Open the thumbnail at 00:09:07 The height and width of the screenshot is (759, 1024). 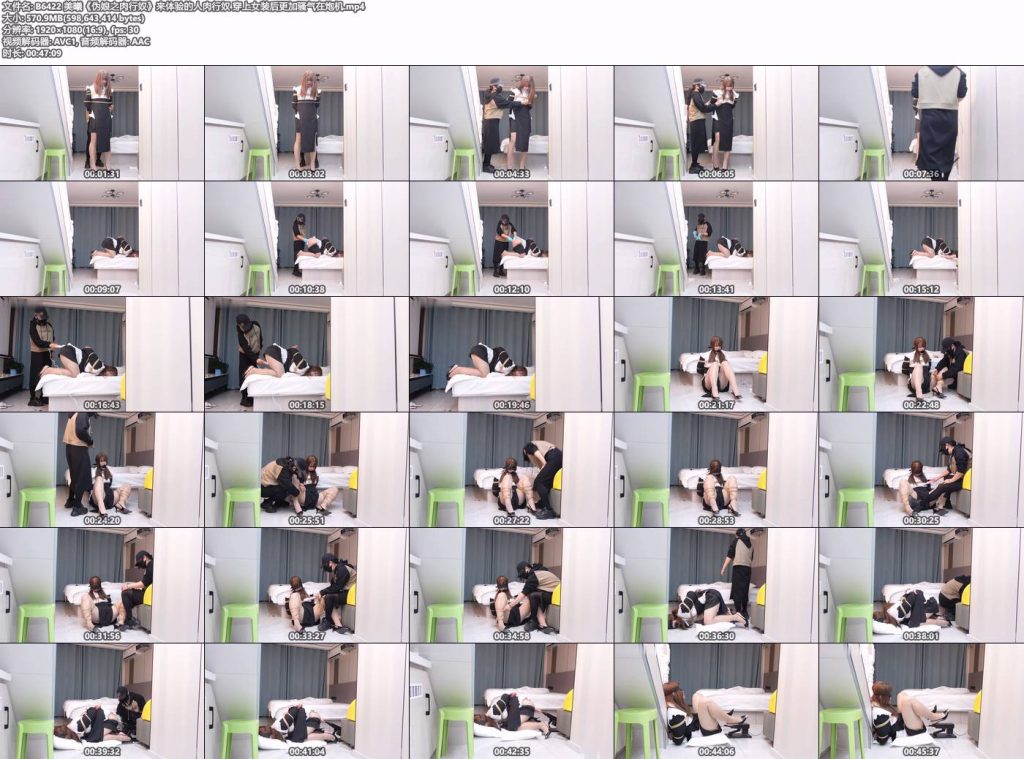pyautogui.click(x=102, y=238)
